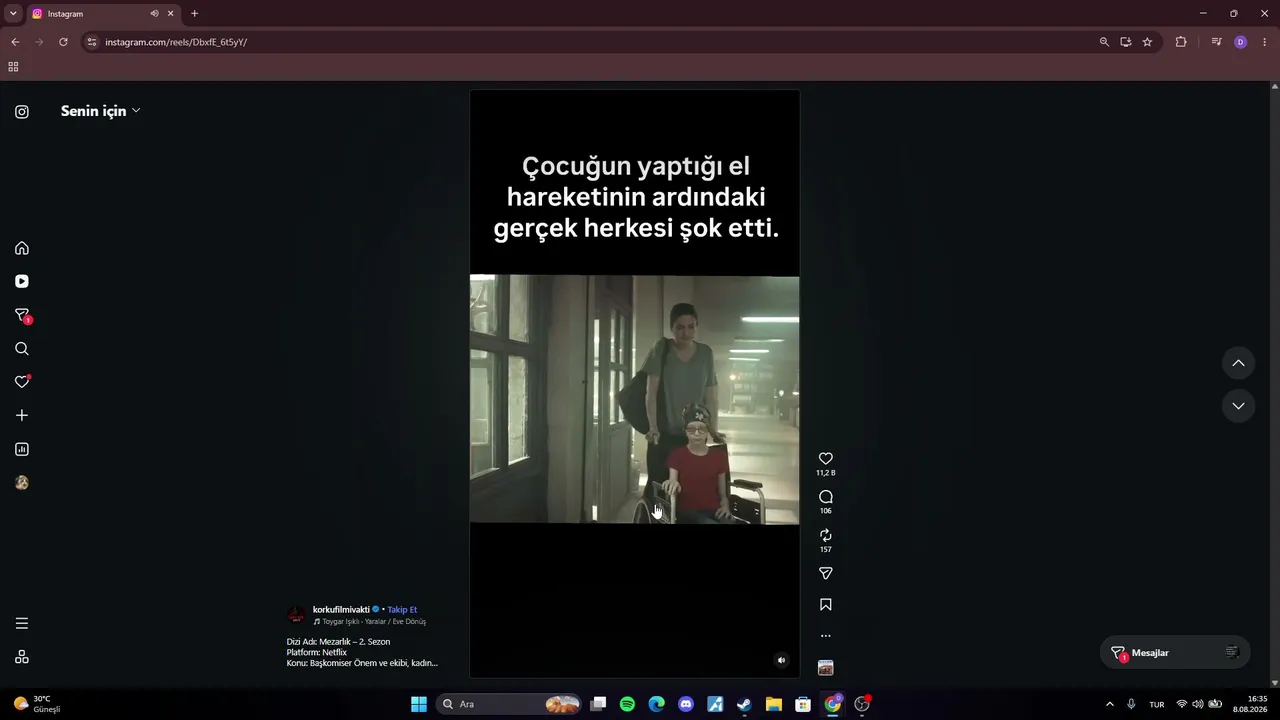Viewport: 1280px width, 720px height.
Task: Open the tab search dropdown in Chrome
Action: pyautogui.click(x=13, y=14)
